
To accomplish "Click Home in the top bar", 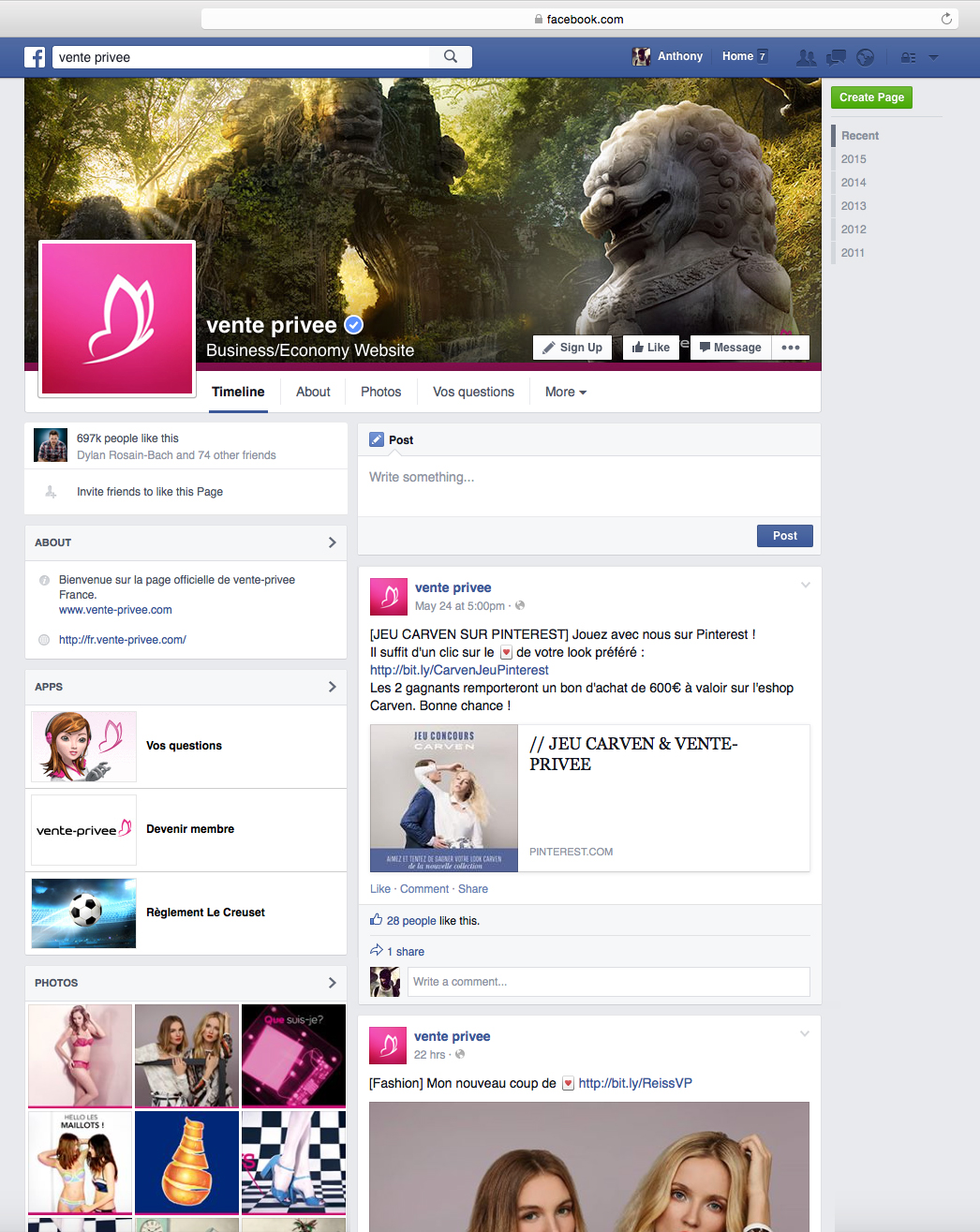I will (737, 57).
